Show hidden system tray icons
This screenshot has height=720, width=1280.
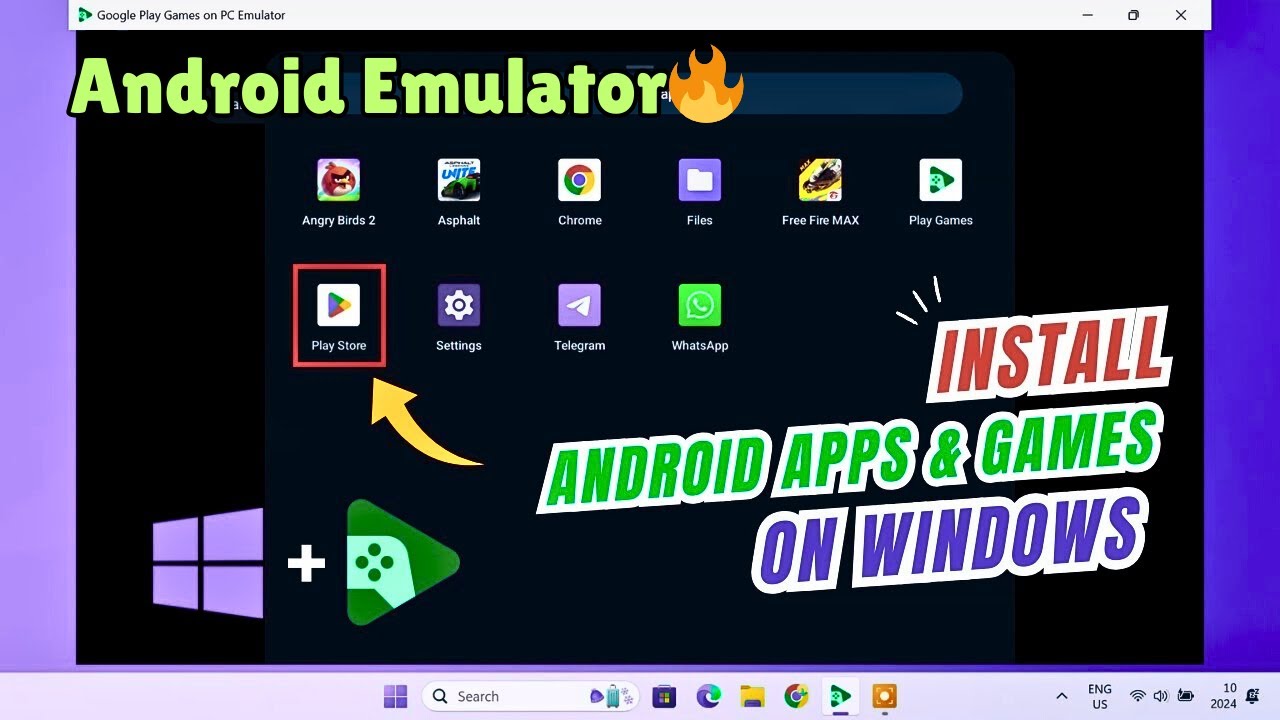point(1061,696)
